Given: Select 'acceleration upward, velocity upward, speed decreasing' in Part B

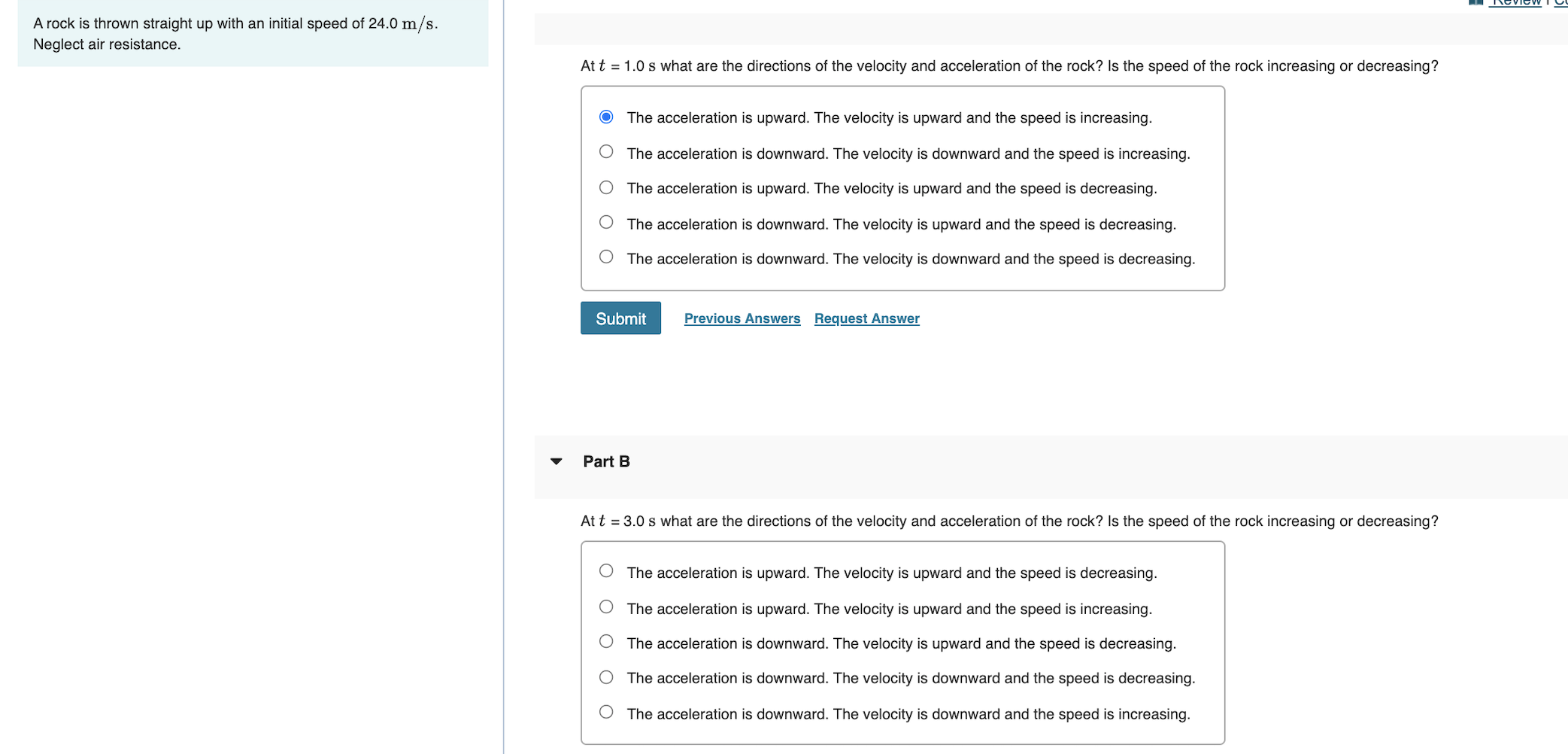Looking at the screenshot, I should pyautogui.click(x=605, y=570).
